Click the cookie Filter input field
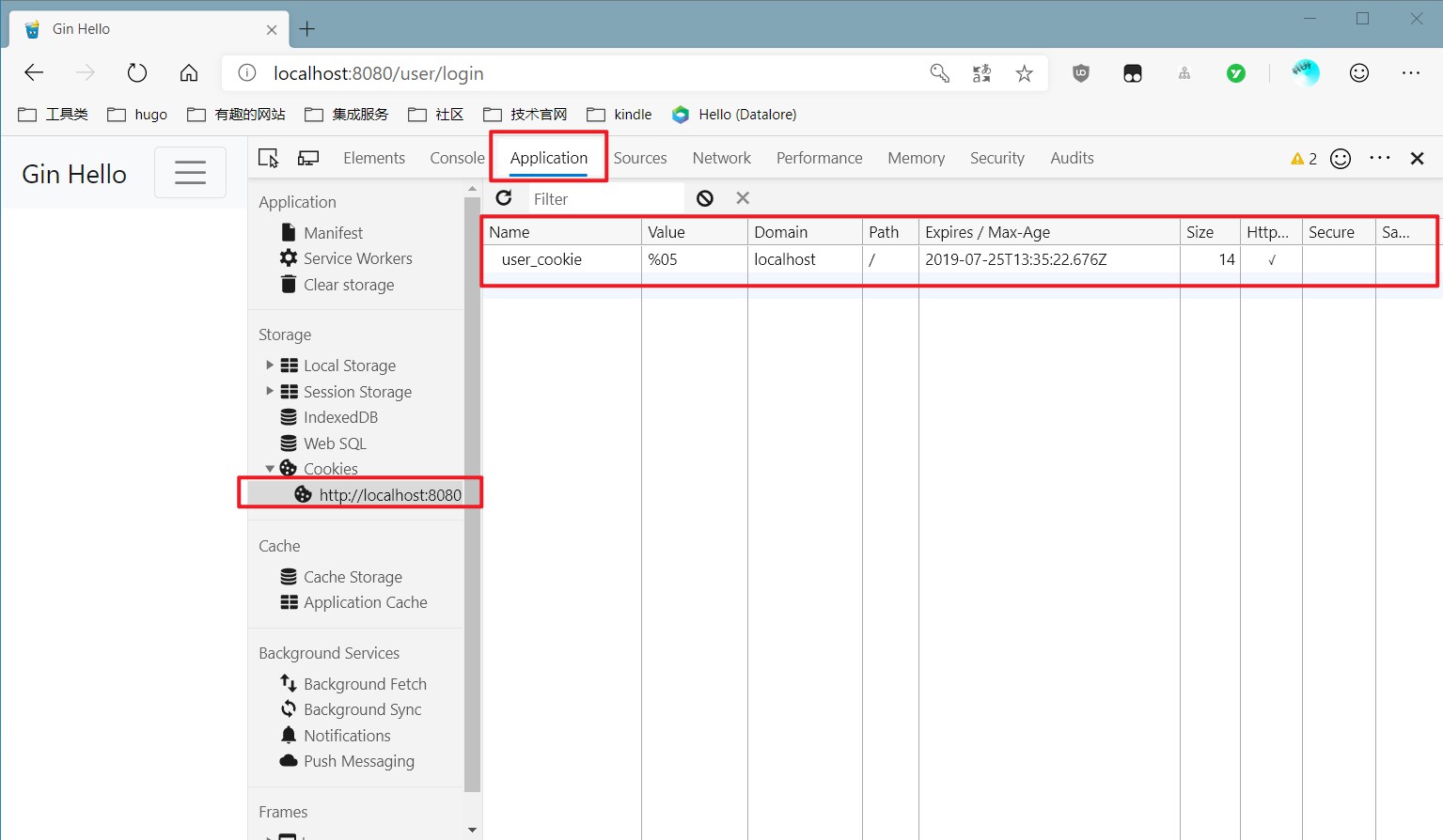Image resolution: width=1443 pixels, height=840 pixels. (x=605, y=199)
